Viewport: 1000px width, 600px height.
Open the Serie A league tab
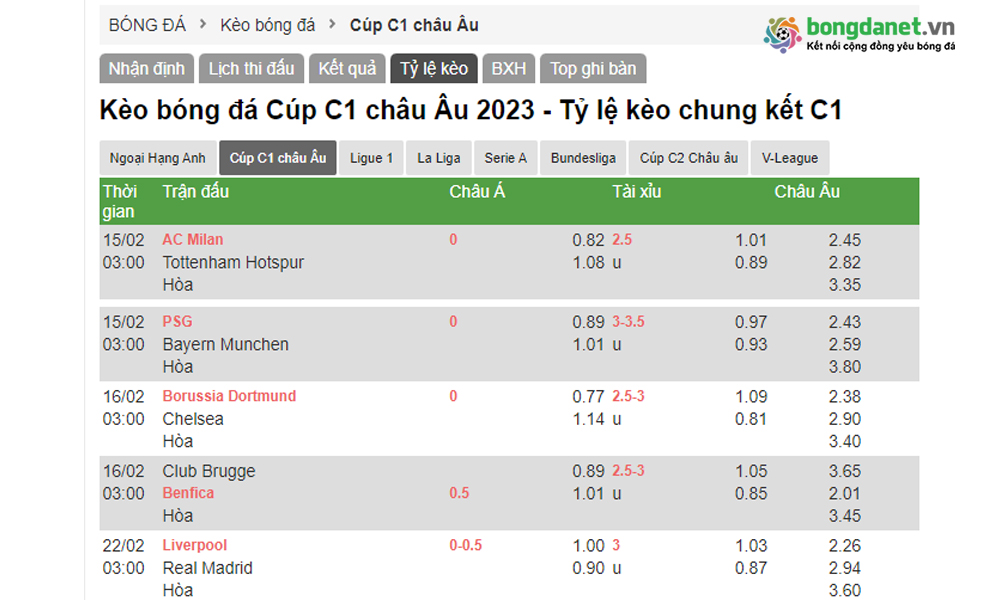pos(506,158)
